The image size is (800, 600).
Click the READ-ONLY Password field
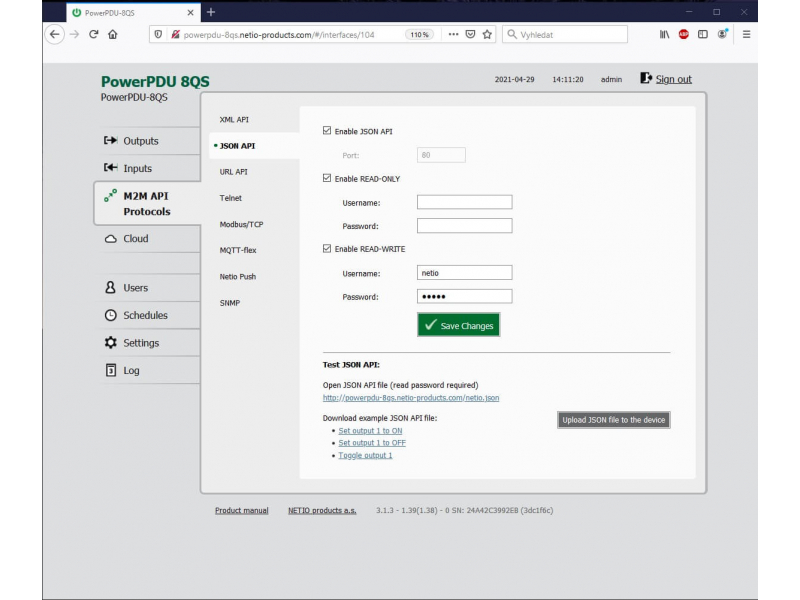[464, 226]
